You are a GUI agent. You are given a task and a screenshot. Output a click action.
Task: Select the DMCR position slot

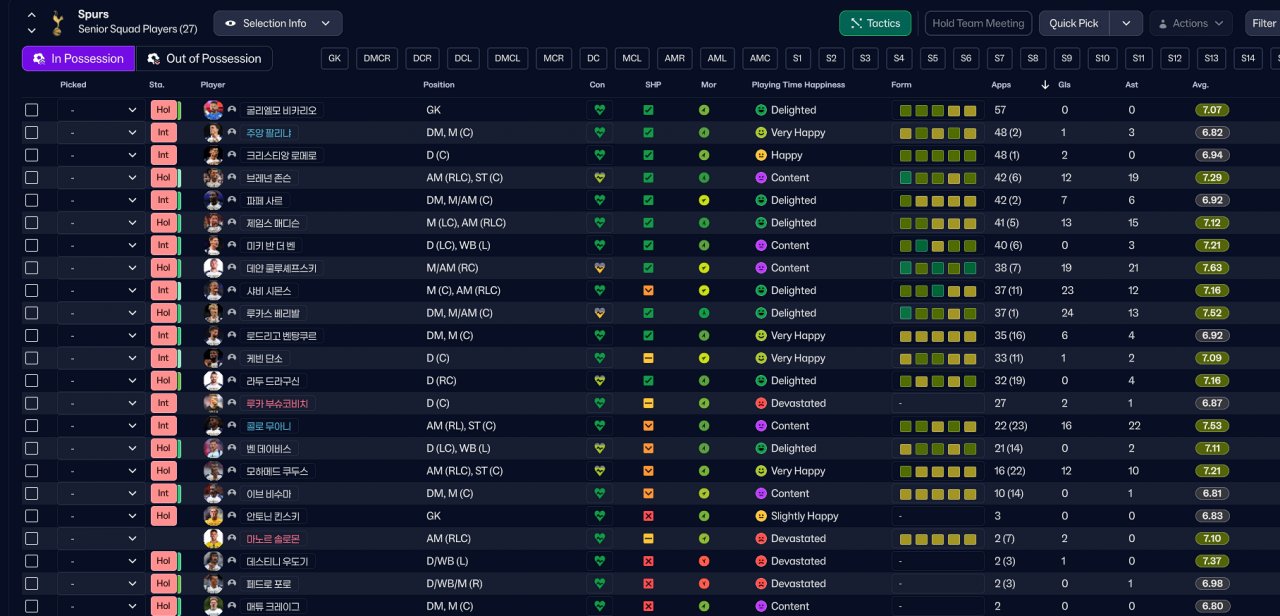[377, 58]
